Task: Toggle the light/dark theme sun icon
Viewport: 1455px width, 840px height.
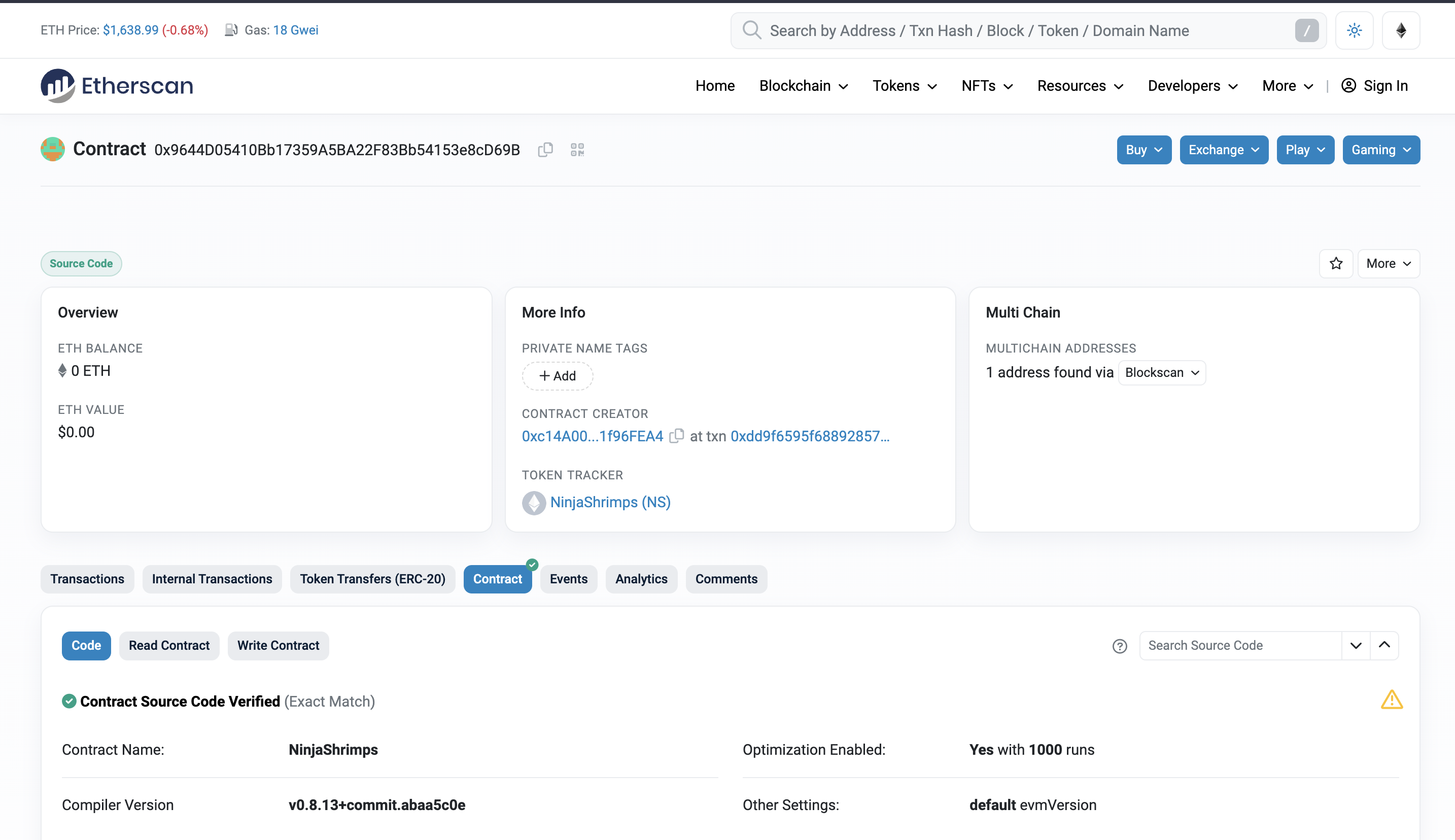Action: 1354,30
